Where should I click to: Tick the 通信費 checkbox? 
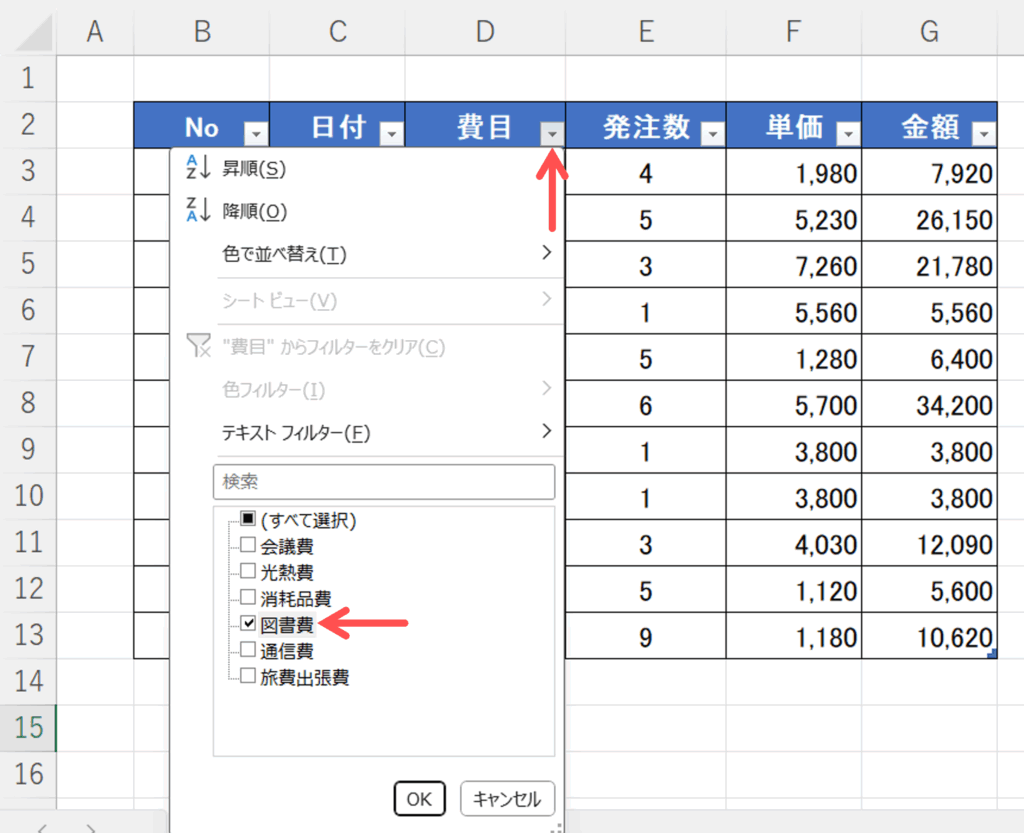tap(248, 651)
